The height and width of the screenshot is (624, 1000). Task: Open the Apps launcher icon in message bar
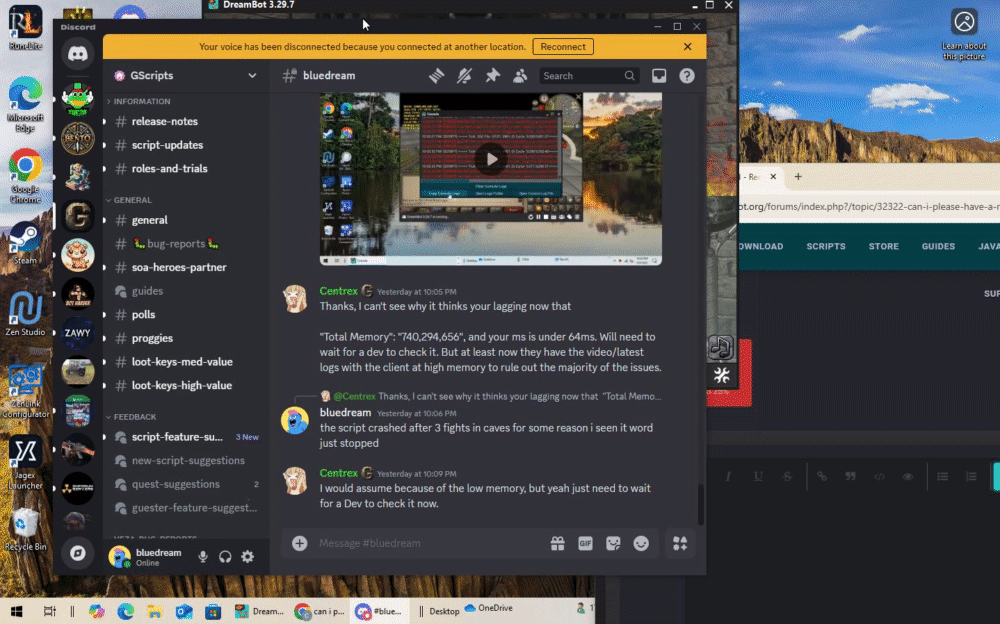coord(680,543)
